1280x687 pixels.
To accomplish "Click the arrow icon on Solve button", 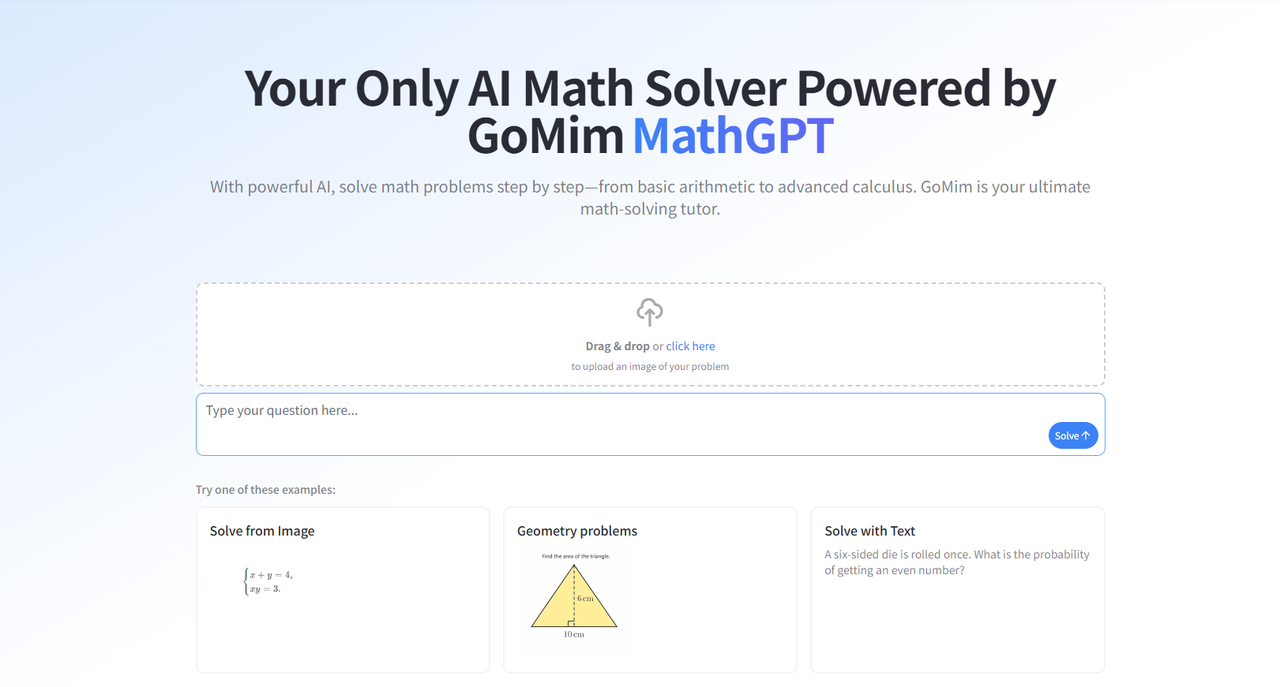I will [1086, 435].
